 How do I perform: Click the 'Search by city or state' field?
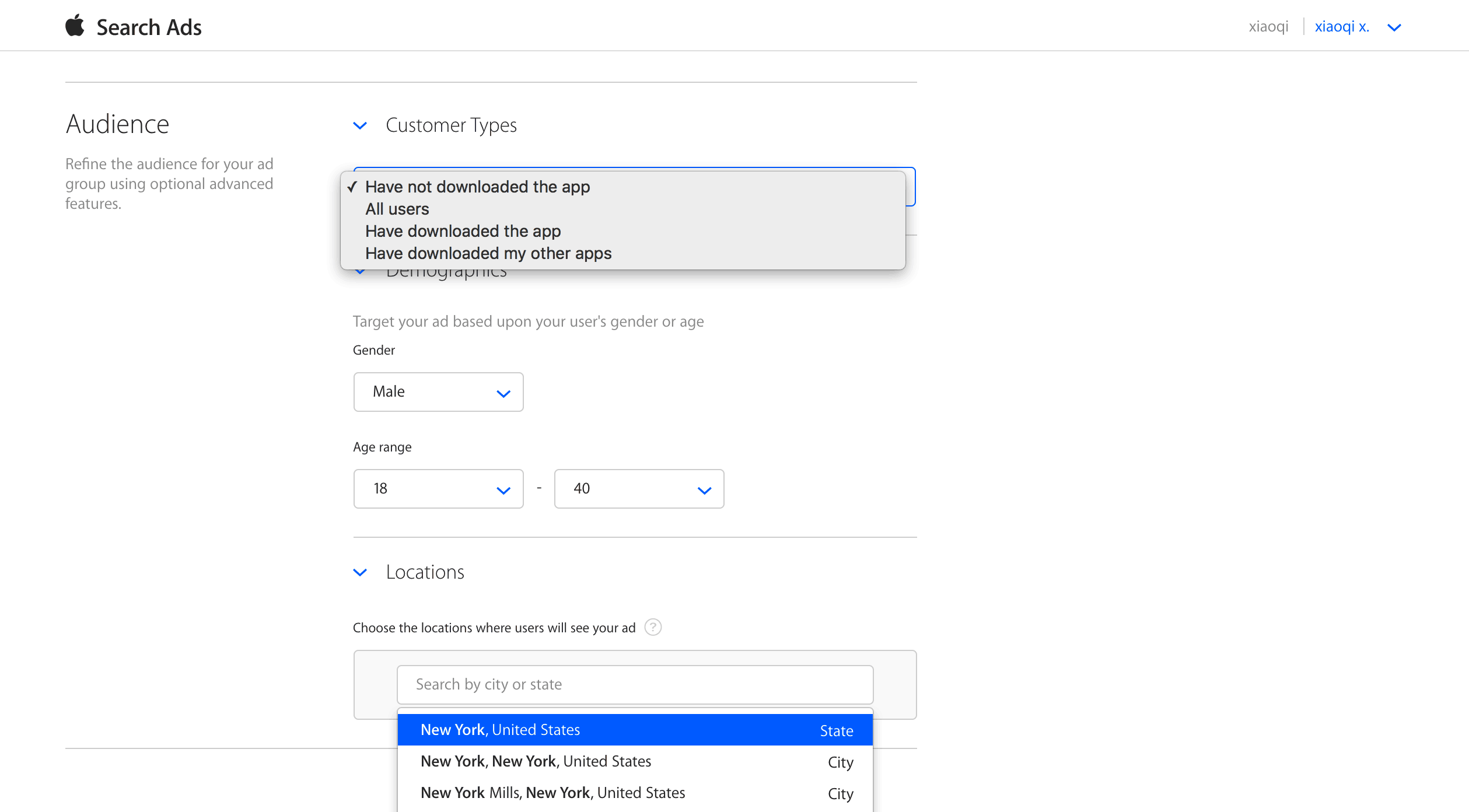(635, 684)
